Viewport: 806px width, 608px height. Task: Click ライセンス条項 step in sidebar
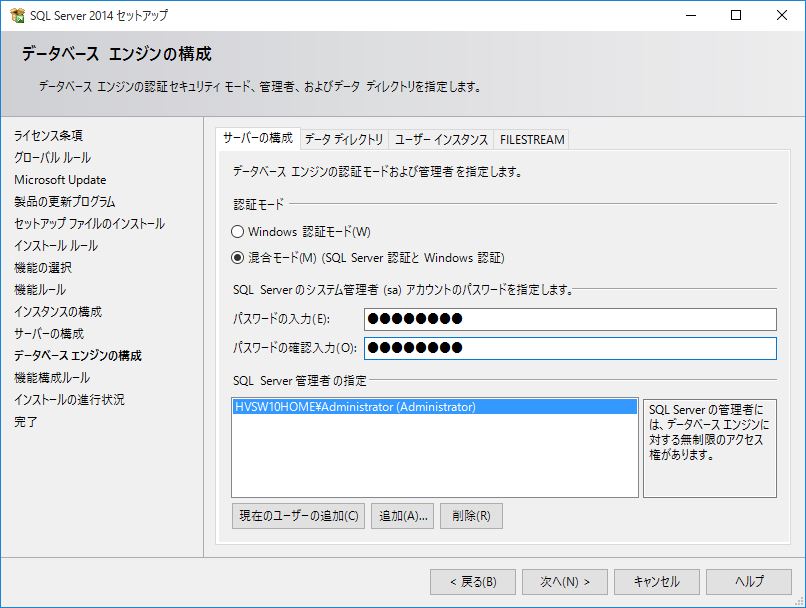tap(48, 136)
